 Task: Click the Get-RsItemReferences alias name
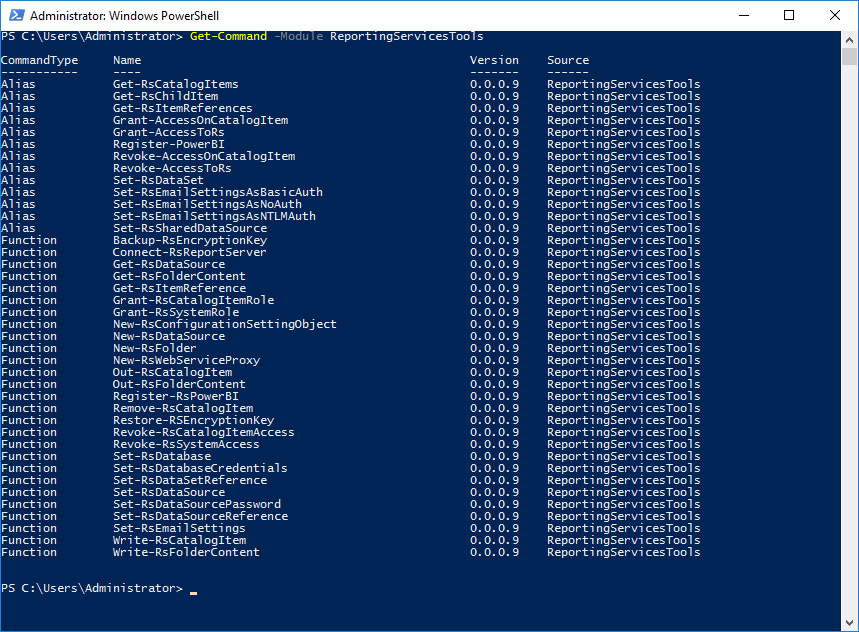(183, 108)
